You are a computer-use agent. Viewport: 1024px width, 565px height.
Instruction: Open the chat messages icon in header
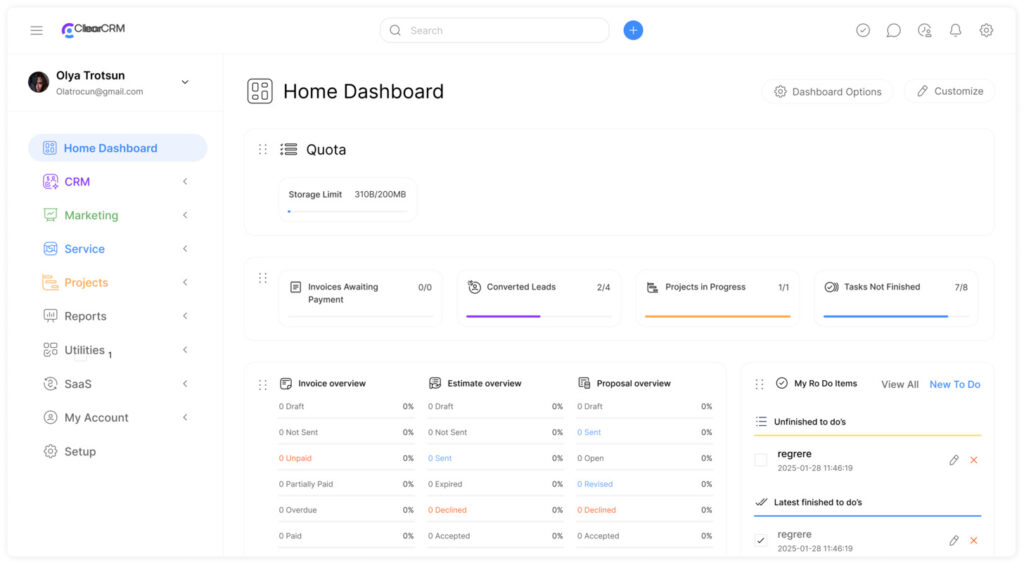(894, 31)
